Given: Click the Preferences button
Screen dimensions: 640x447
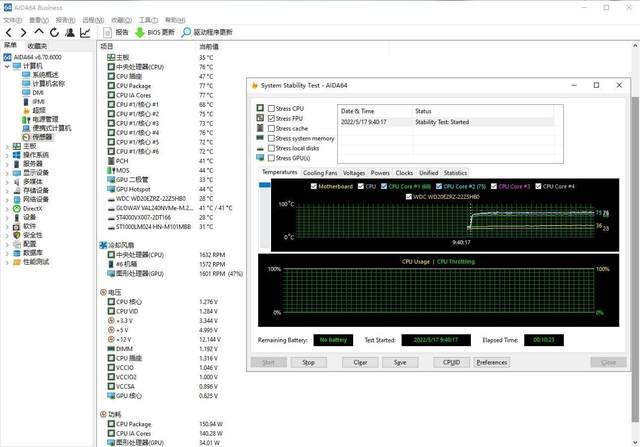Looking at the screenshot, I should [491, 362].
